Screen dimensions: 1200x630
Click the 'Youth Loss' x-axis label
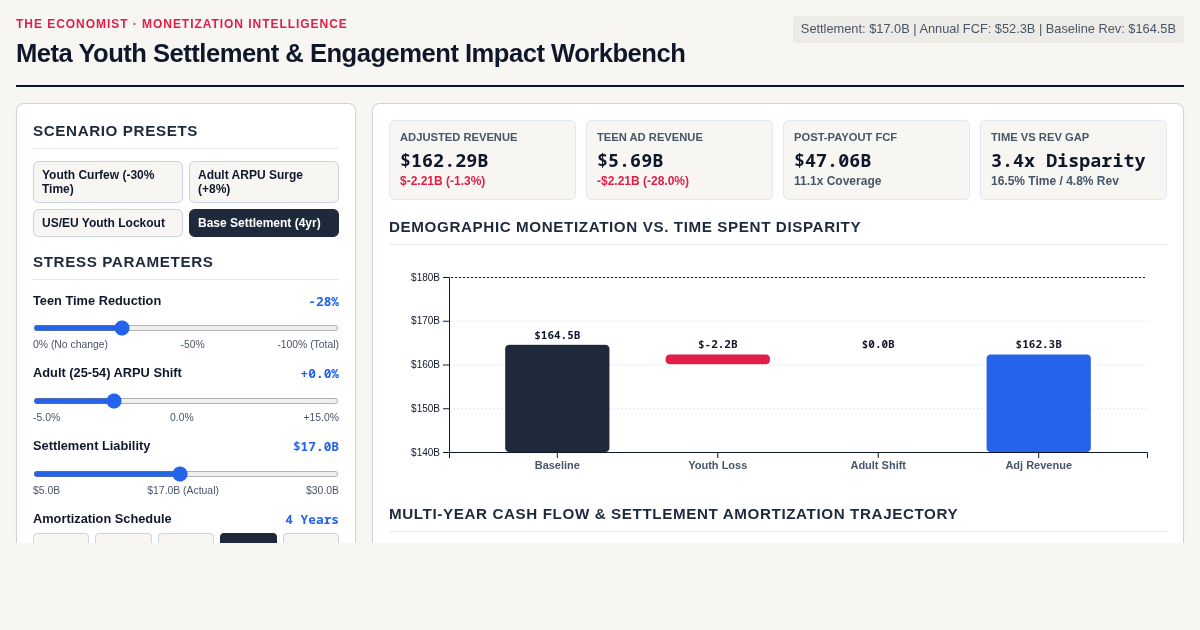718,465
